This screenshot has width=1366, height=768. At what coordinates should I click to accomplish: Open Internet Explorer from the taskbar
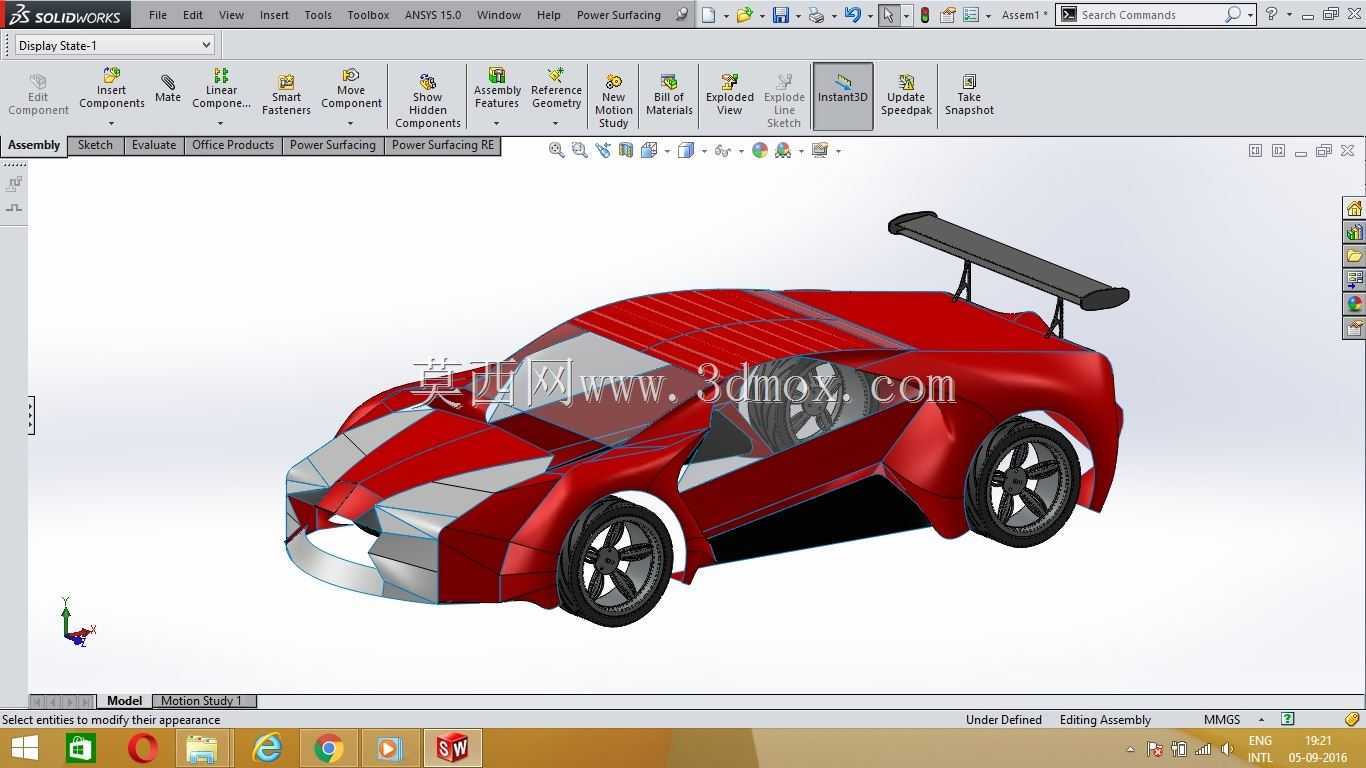(x=266, y=748)
